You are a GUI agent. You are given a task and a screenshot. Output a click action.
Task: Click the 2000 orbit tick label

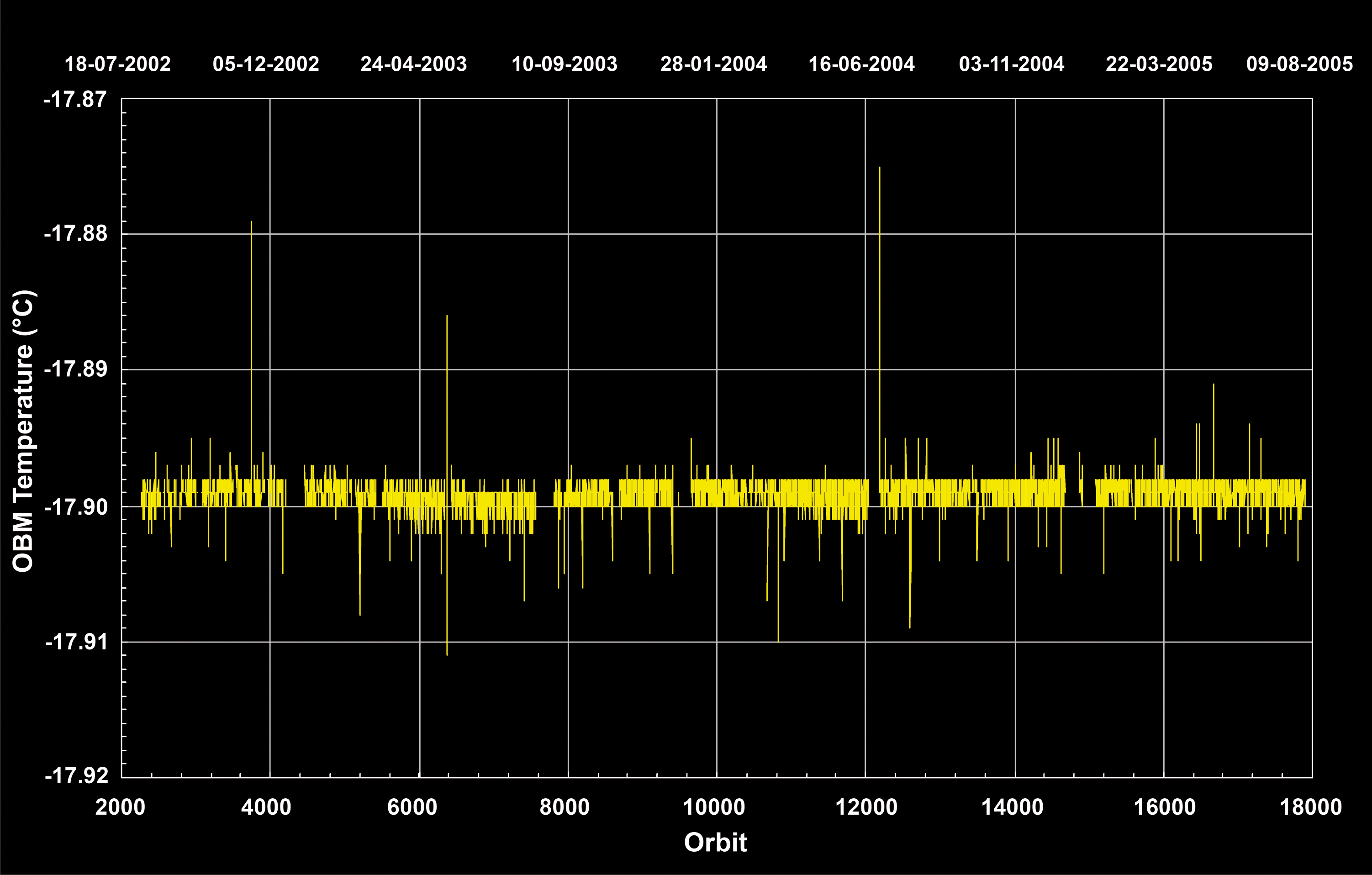click(120, 807)
